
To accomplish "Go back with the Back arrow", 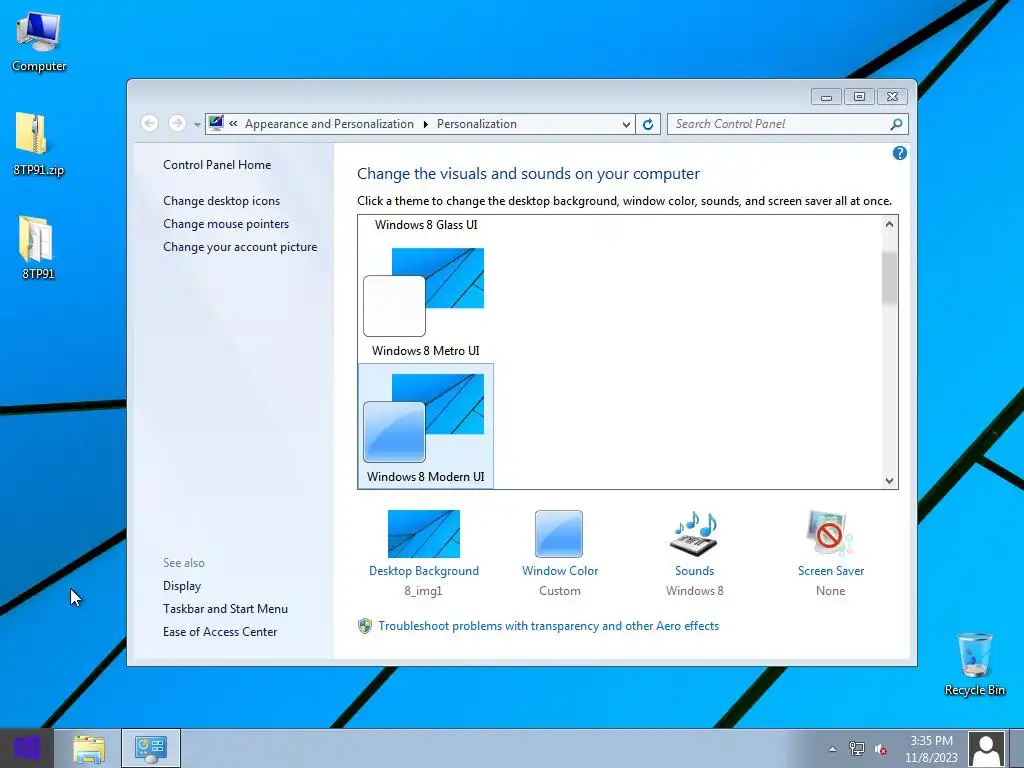I will 150,123.
